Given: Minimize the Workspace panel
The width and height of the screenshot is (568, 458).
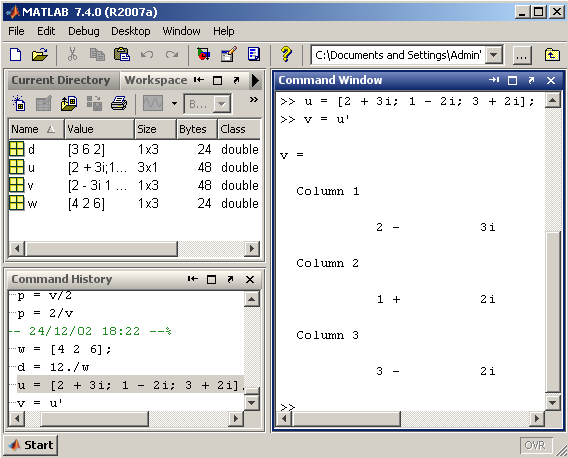Looking at the screenshot, I should [199, 80].
